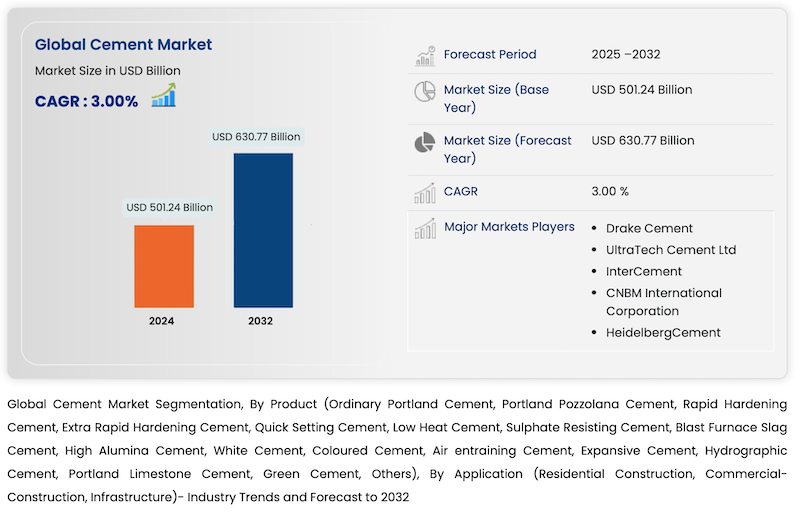Click the Major Markets Players icon
This screenshot has height=516, width=800.
pyautogui.click(x=425, y=229)
